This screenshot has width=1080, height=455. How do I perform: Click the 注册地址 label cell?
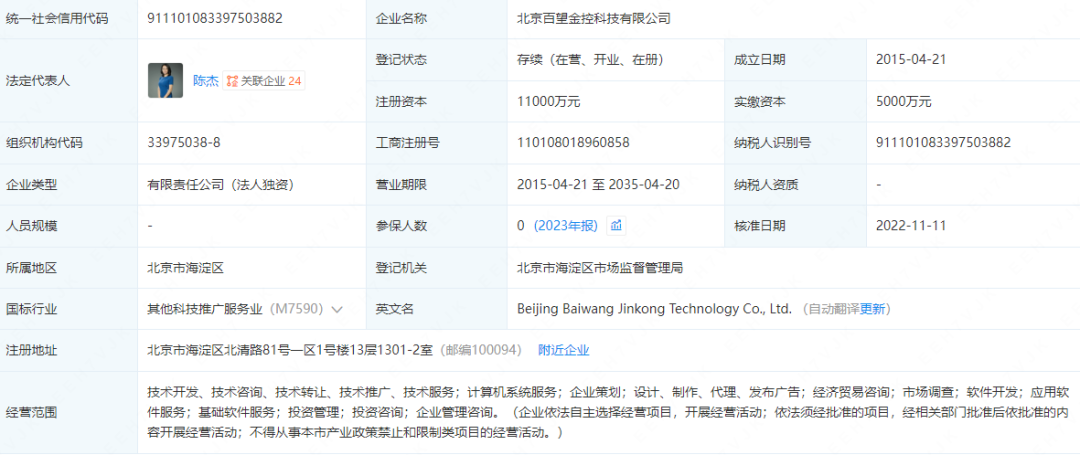(68, 350)
